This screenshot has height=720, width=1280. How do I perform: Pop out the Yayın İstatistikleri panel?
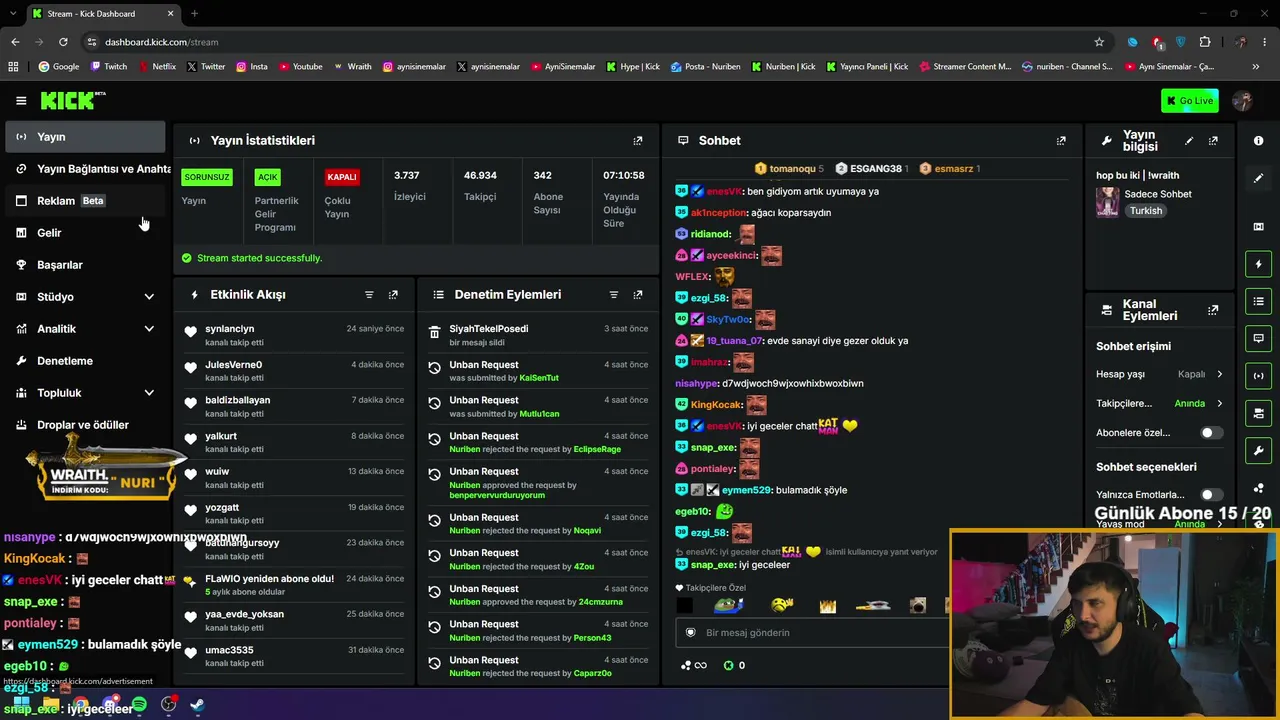(638, 141)
